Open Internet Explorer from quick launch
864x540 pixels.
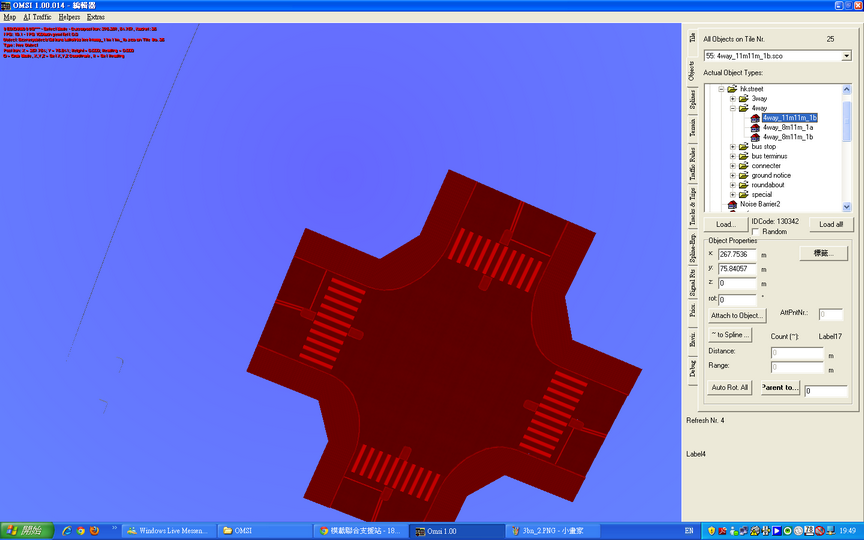coord(67,531)
